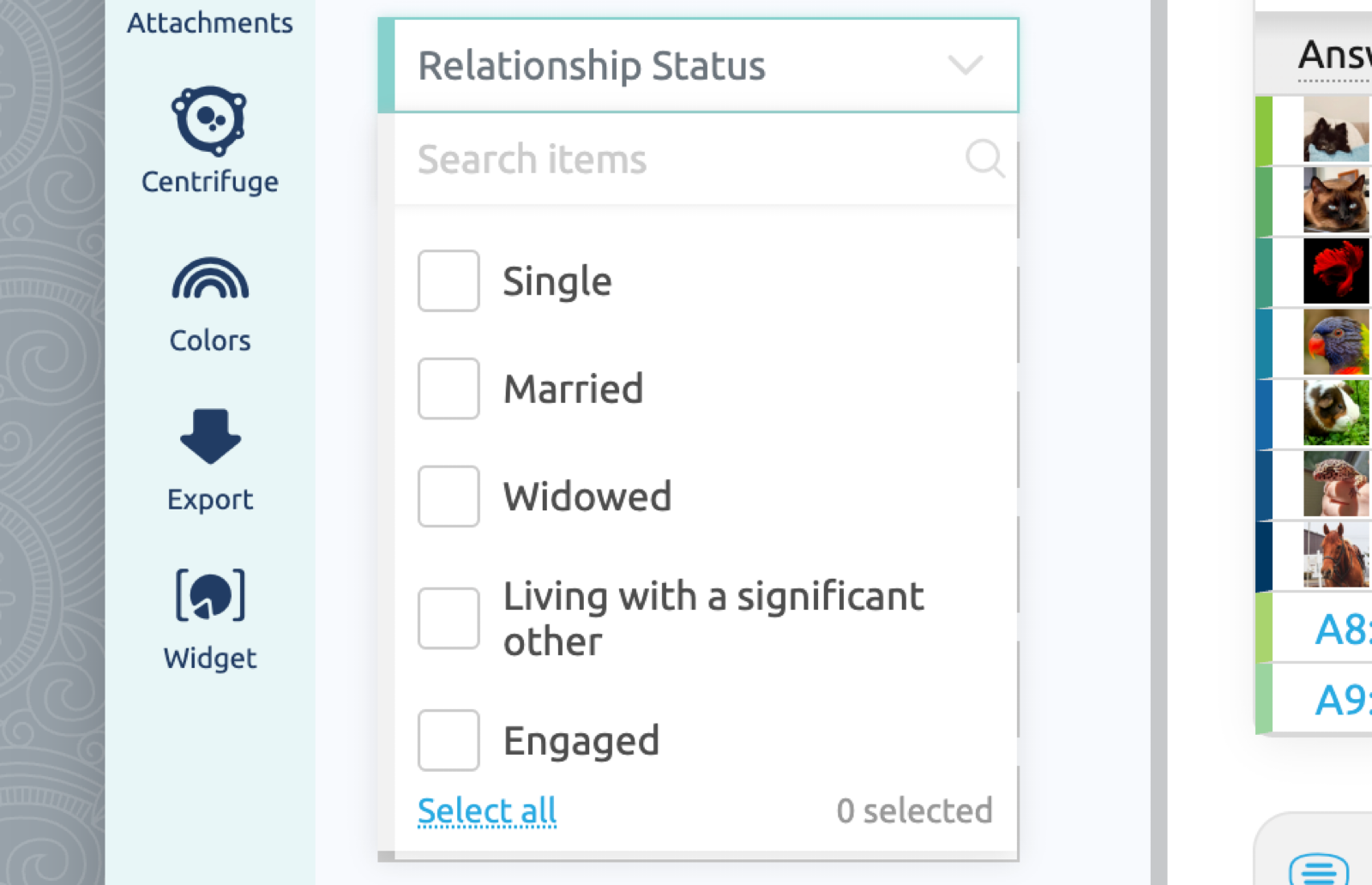
Task: Check the Single checkbox
Action: (x=448, y=280)
